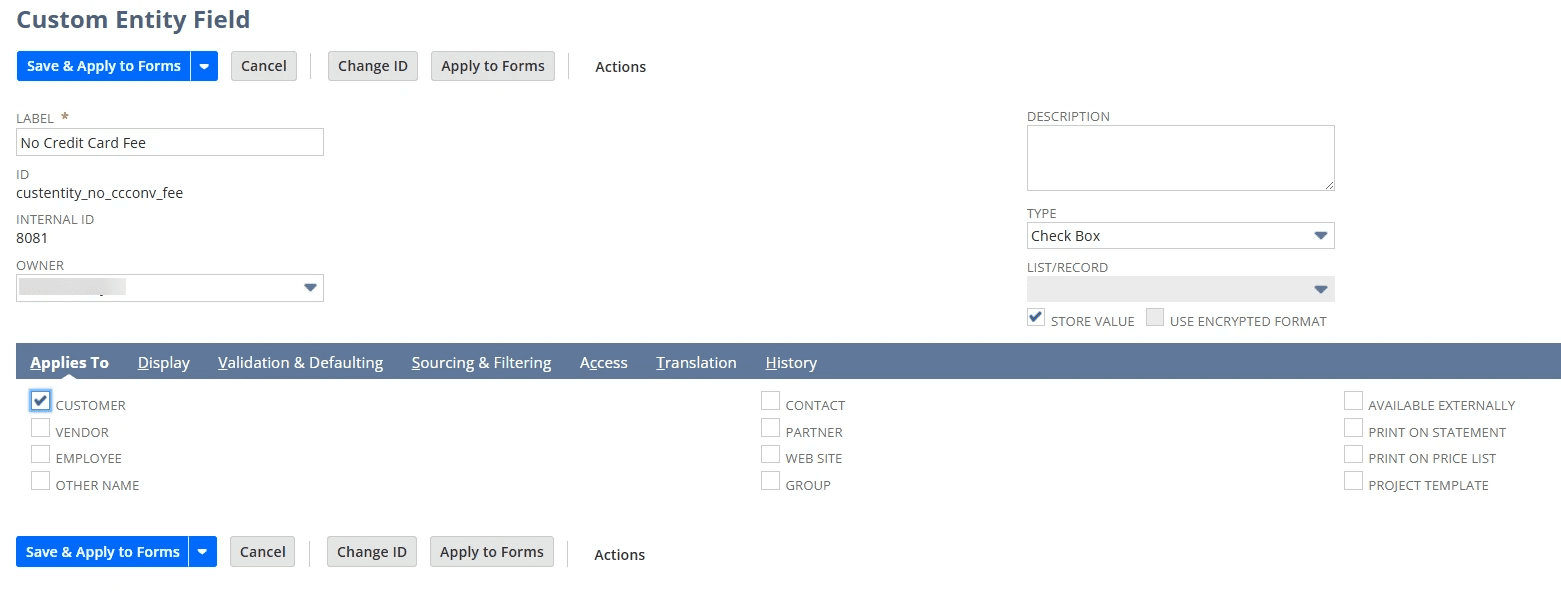Image resolution: width=1561 pixels, height=591 pixels.
Task: Click the top Apply to Forms button
Action: pyautogui.click(x=493, y=66)
